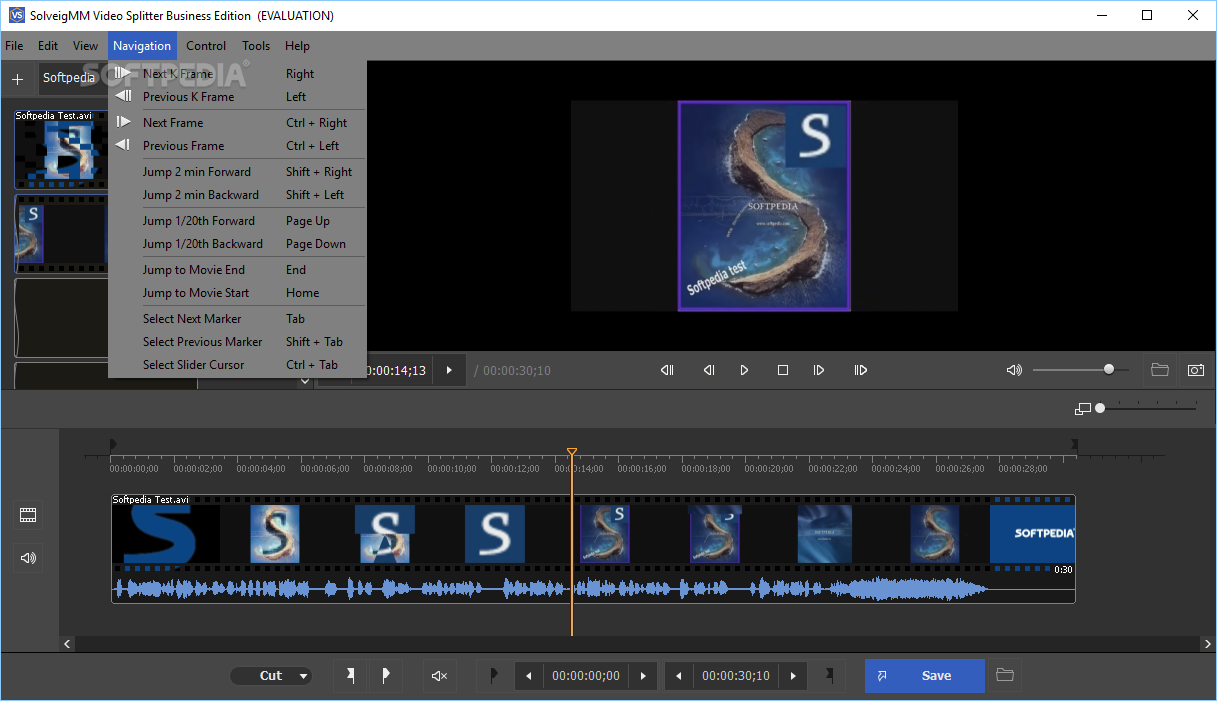This screenshot has height=701, width=1217.
Task: Choose Previous K Frame menu entry
Action: pyautogui.click(x=238, y=97)
